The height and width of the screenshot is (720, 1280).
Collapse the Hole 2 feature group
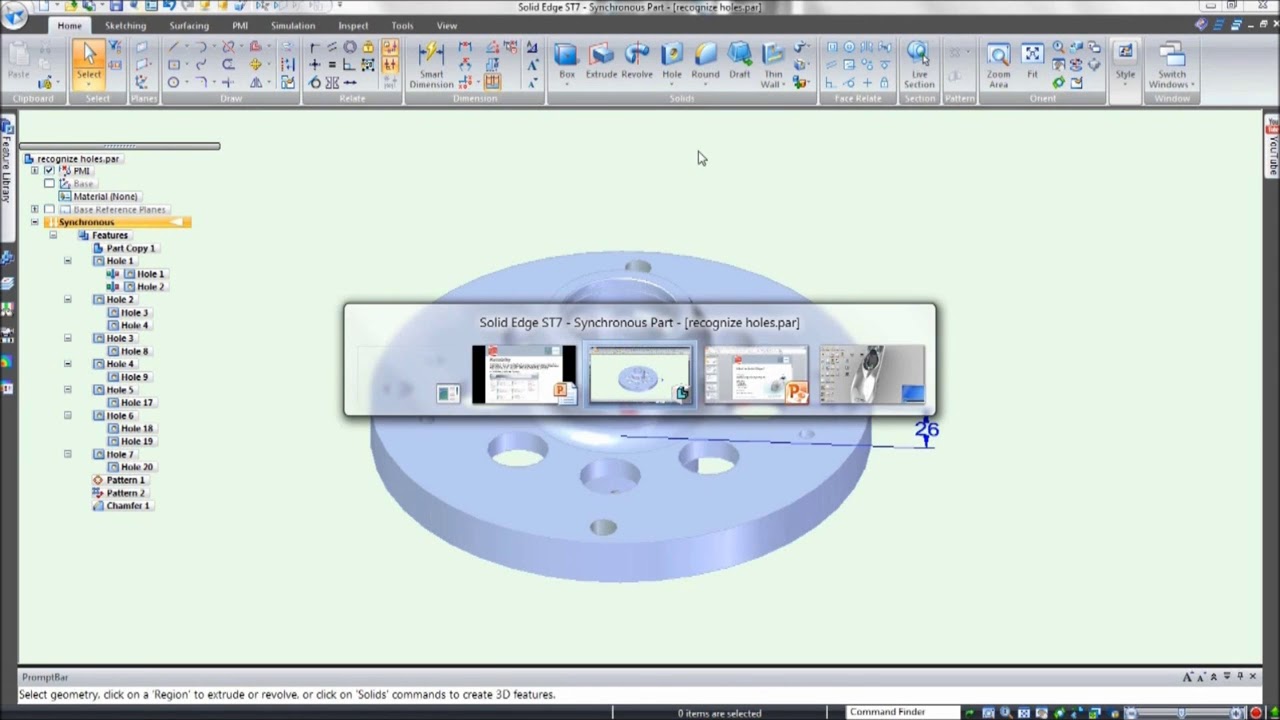[x=68, y=299]
